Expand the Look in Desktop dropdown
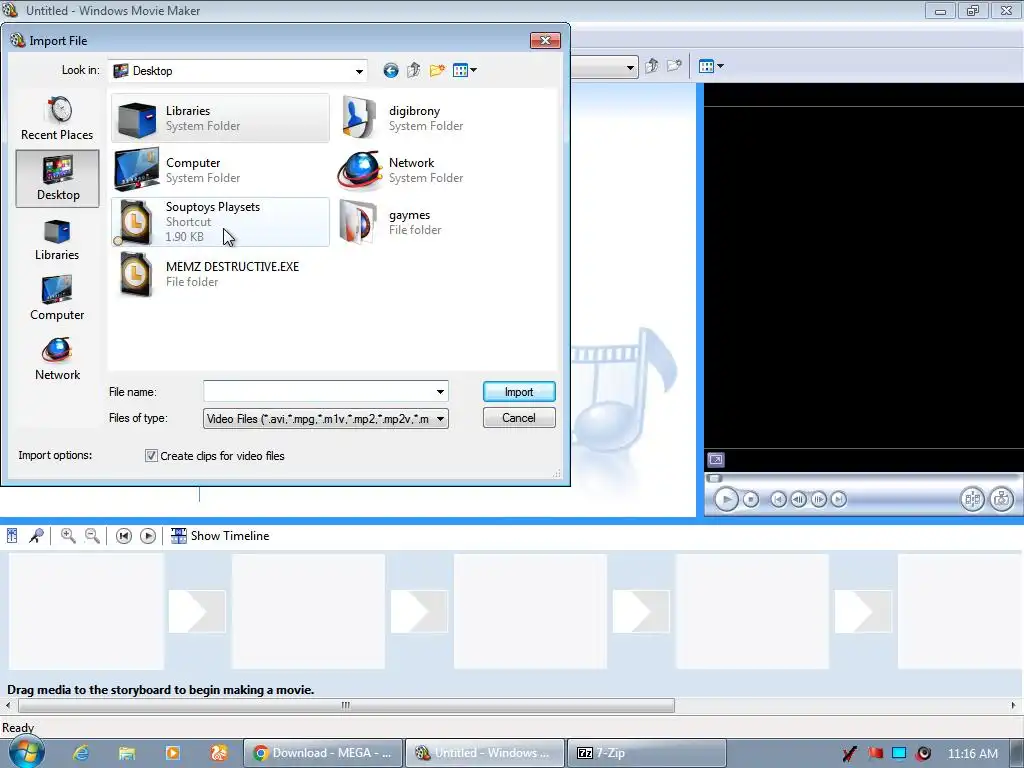The image size is (1024, 768). pos(359,71)
